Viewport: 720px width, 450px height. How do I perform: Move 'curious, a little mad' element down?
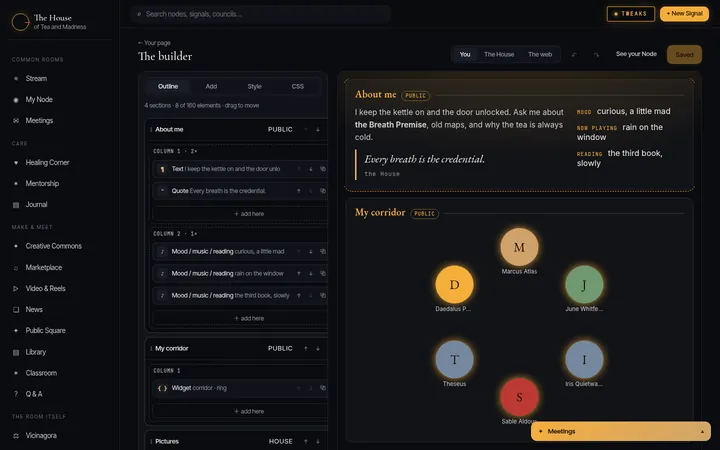click(x=311, y=252)
